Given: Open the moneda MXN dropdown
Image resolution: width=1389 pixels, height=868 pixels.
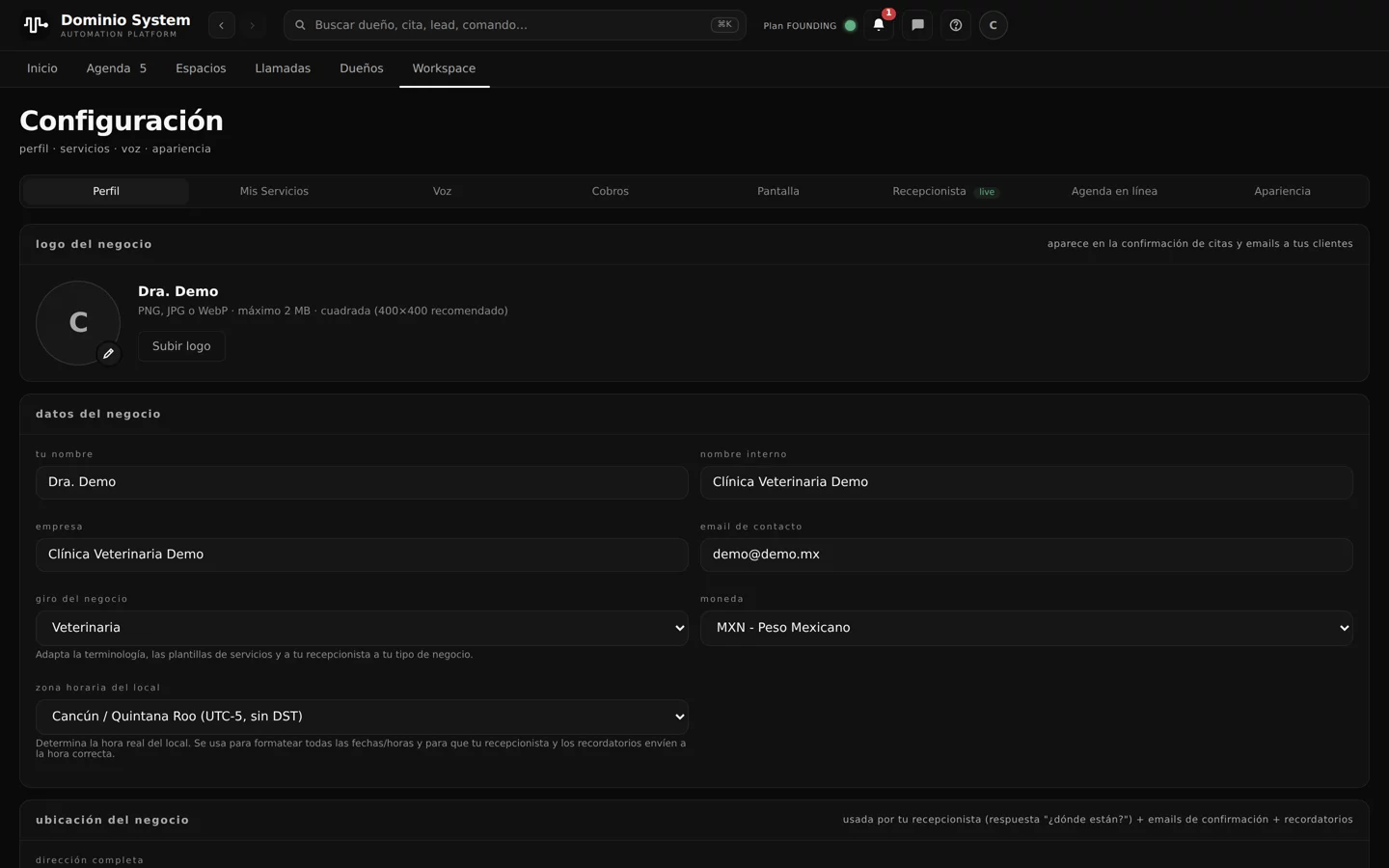Looking at the screenshot, I should [x=1026, y=628].
